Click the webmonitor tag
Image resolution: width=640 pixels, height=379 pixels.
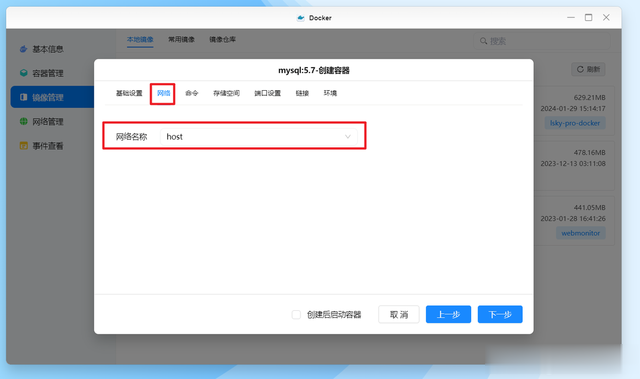point(580,233)
